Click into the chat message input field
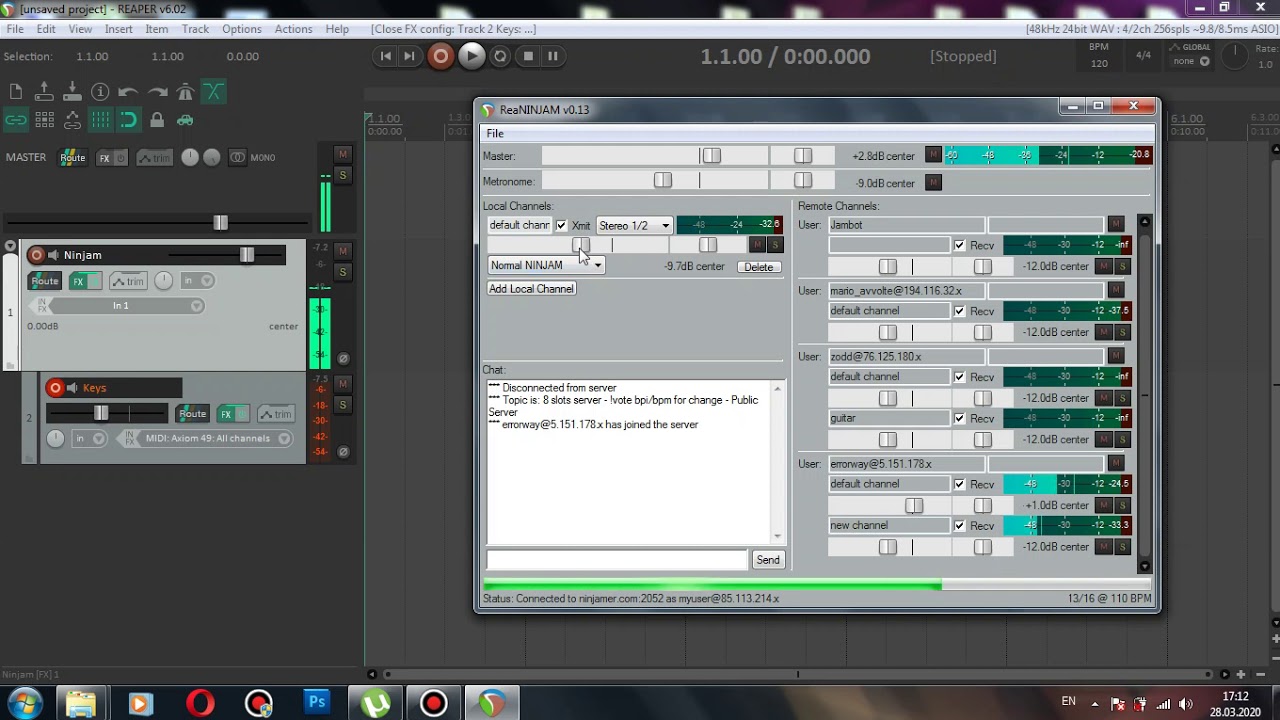 pos(617,560)
